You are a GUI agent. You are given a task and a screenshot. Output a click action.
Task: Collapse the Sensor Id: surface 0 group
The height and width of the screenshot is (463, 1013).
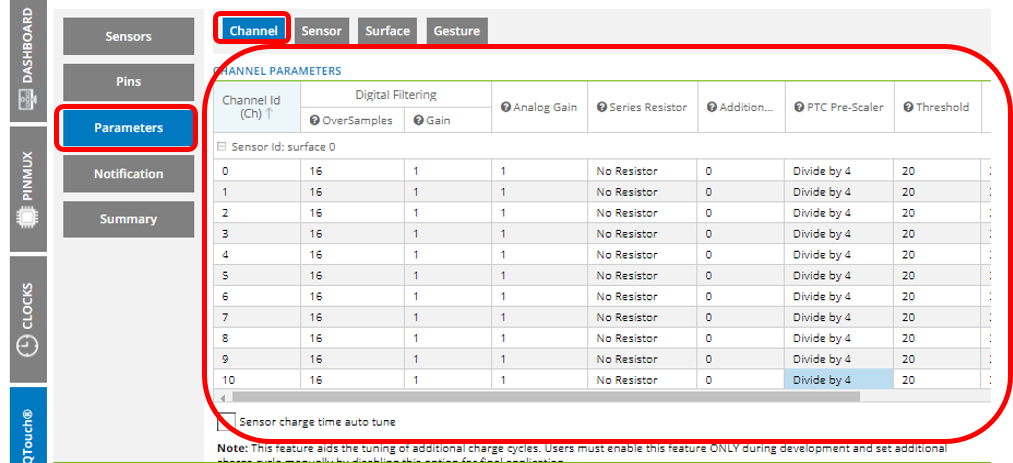click(x=222, y=146)
